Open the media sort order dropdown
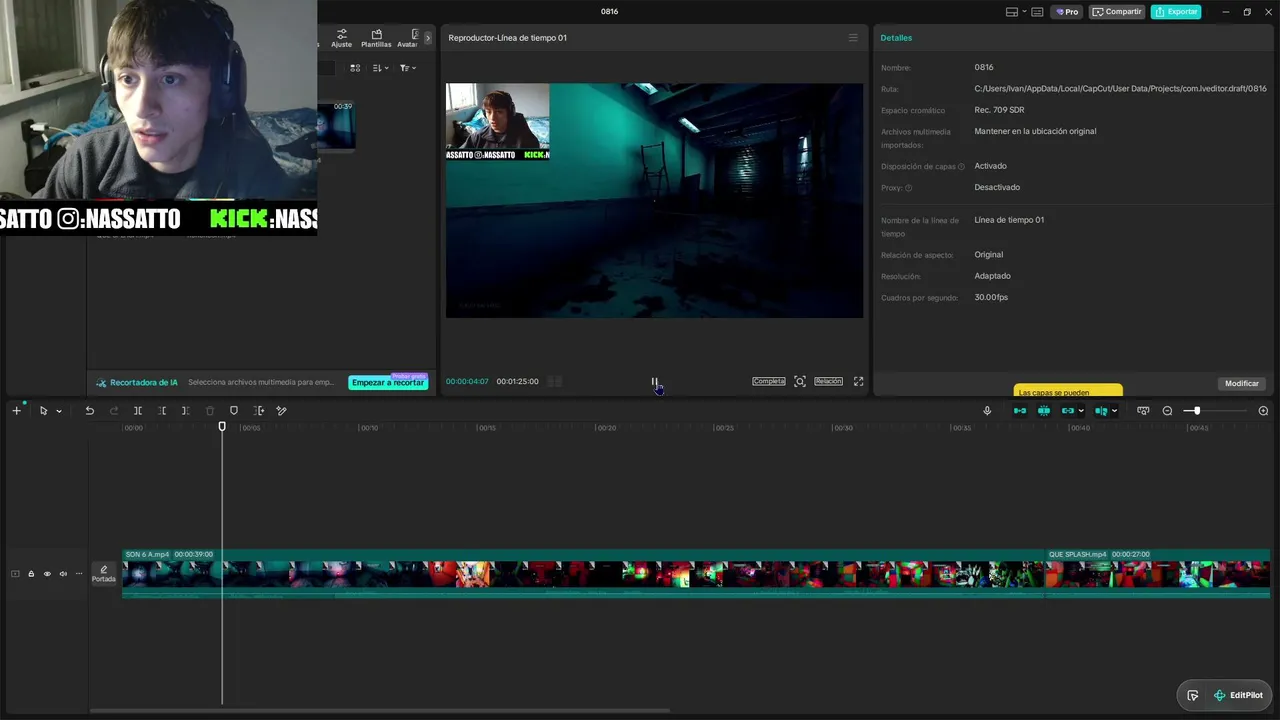This screenshot has width=1280, height=720. click(380, 68)
